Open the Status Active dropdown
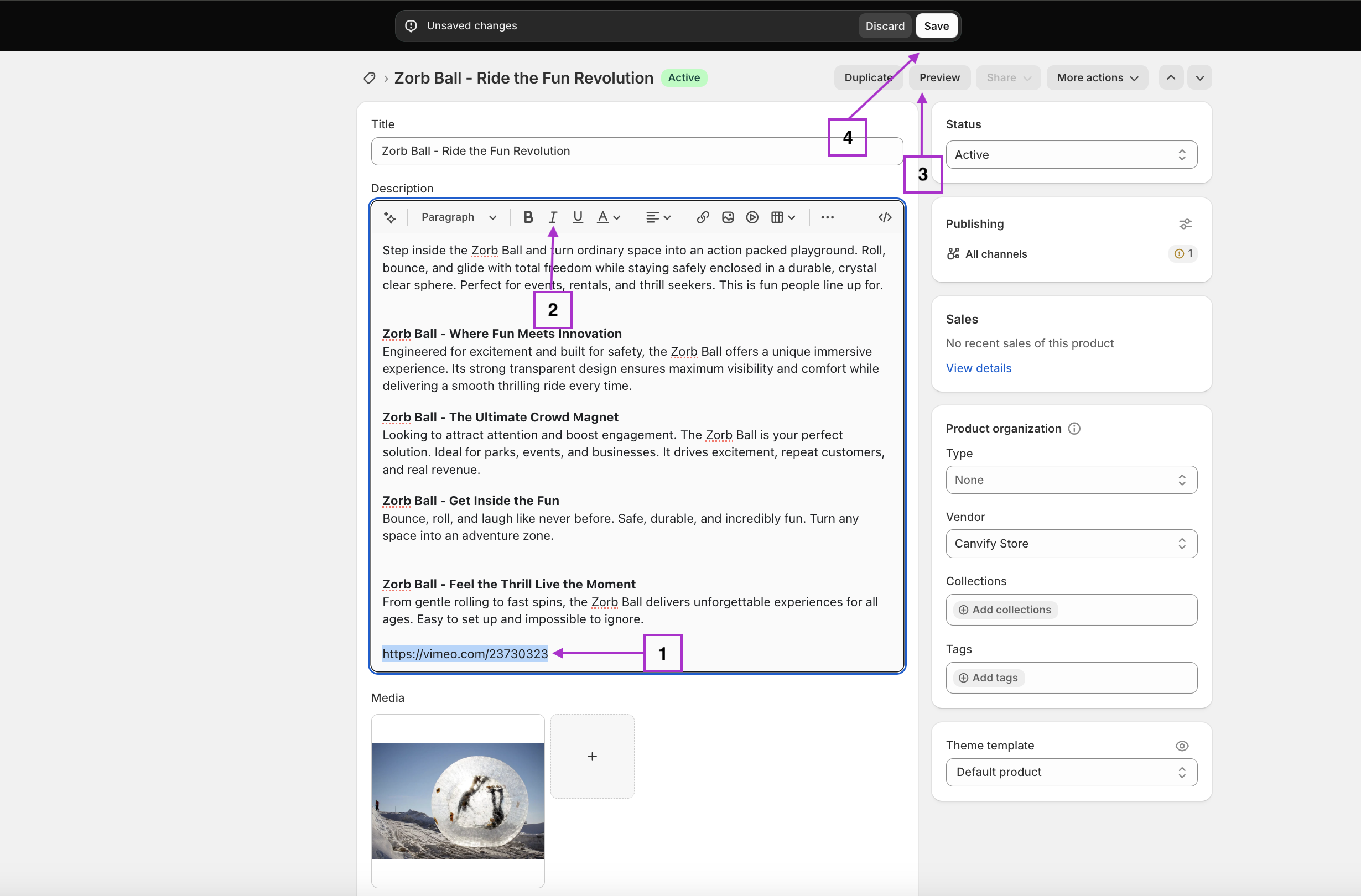 click(1071, 154)
